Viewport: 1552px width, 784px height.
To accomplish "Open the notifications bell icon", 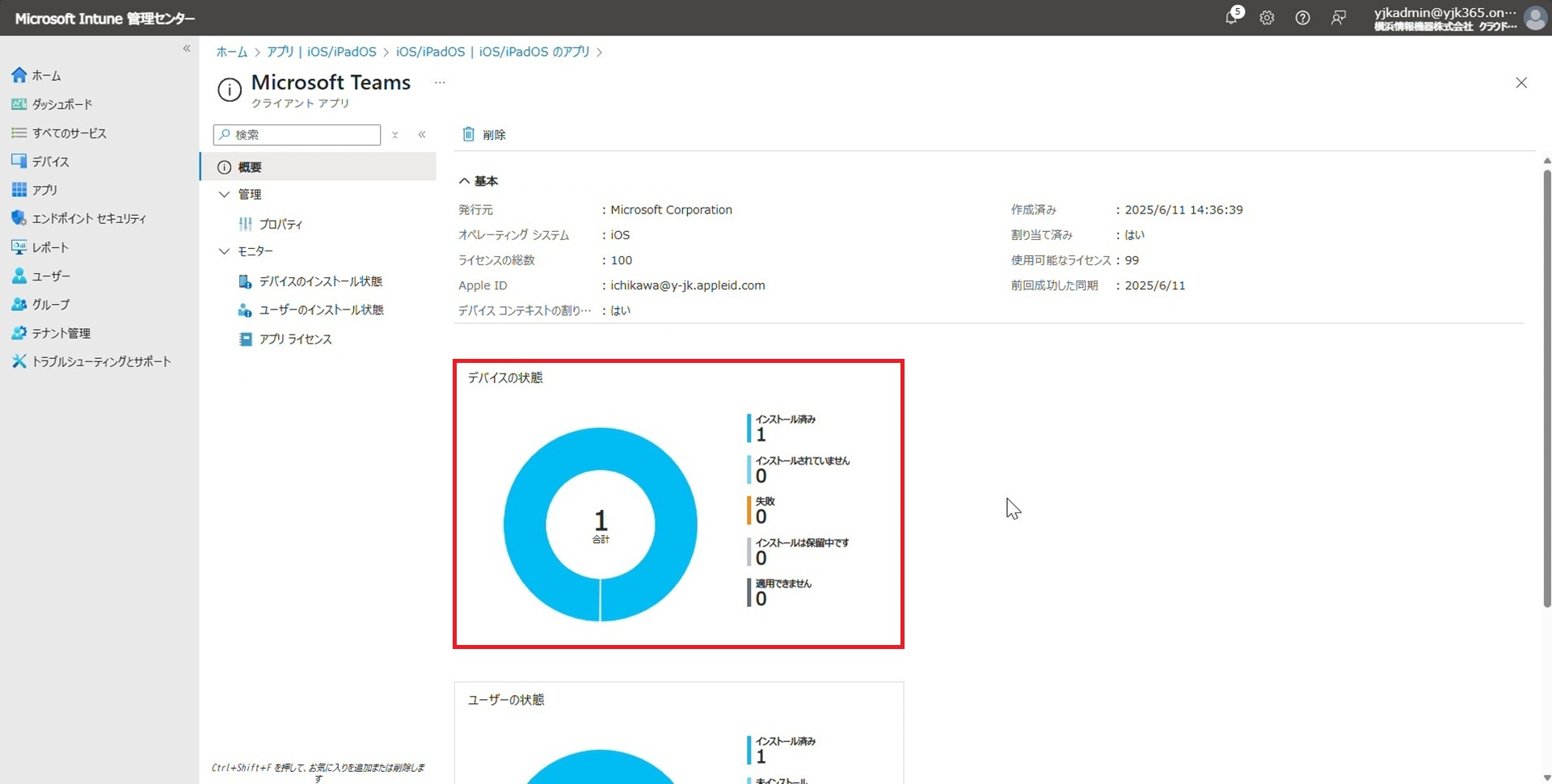I will click(1231, 18).
